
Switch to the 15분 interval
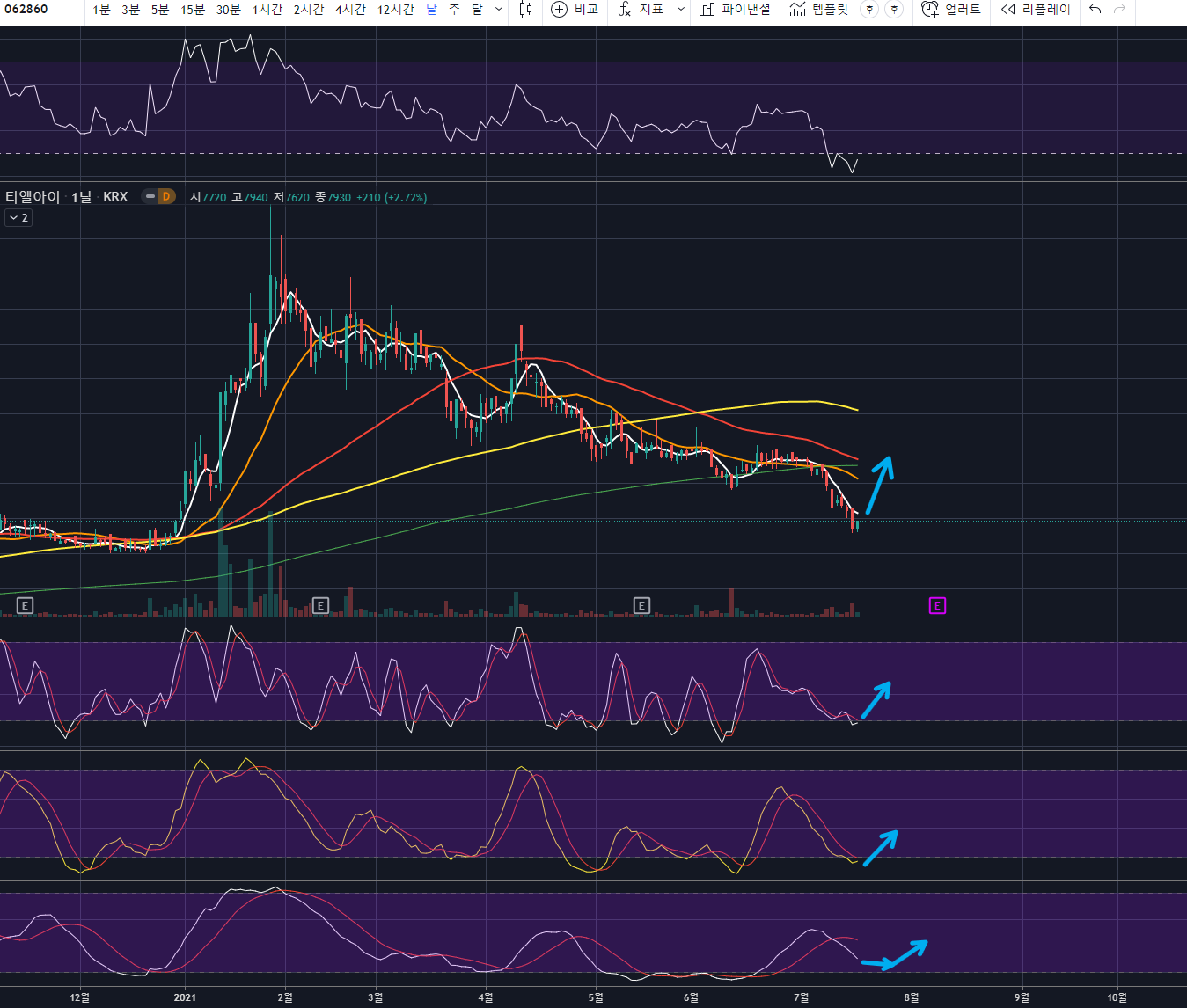192,10
